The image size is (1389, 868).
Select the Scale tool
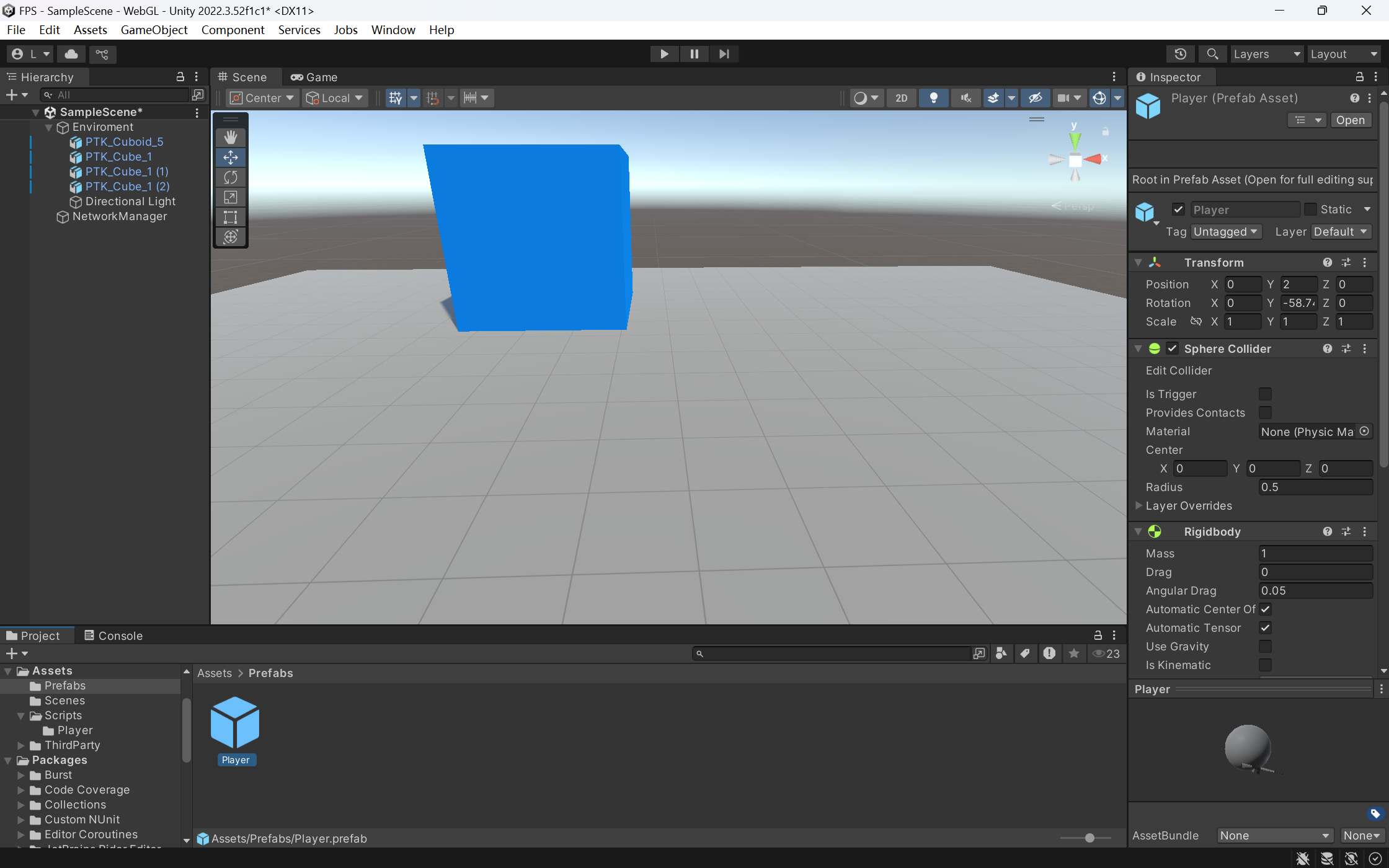(231, 197)
